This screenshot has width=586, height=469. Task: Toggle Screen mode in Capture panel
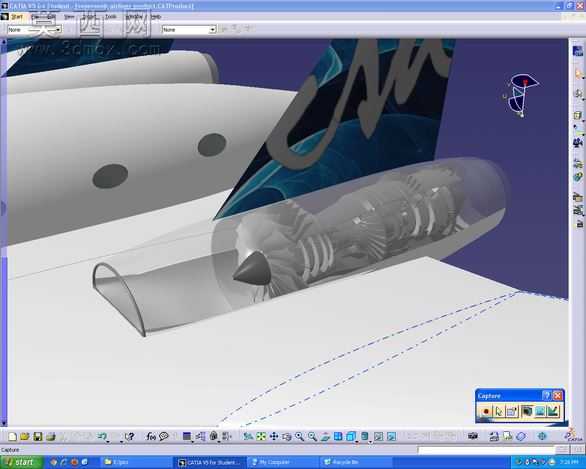(527, 411)
